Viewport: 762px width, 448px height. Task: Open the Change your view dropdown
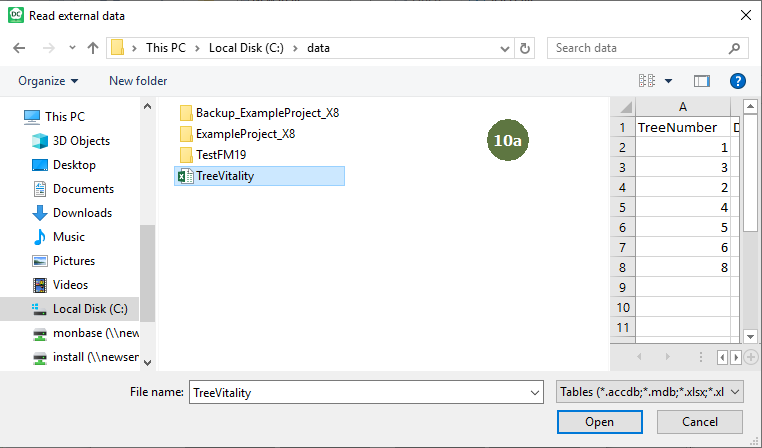pyautogui.click(x=669, y=81)
